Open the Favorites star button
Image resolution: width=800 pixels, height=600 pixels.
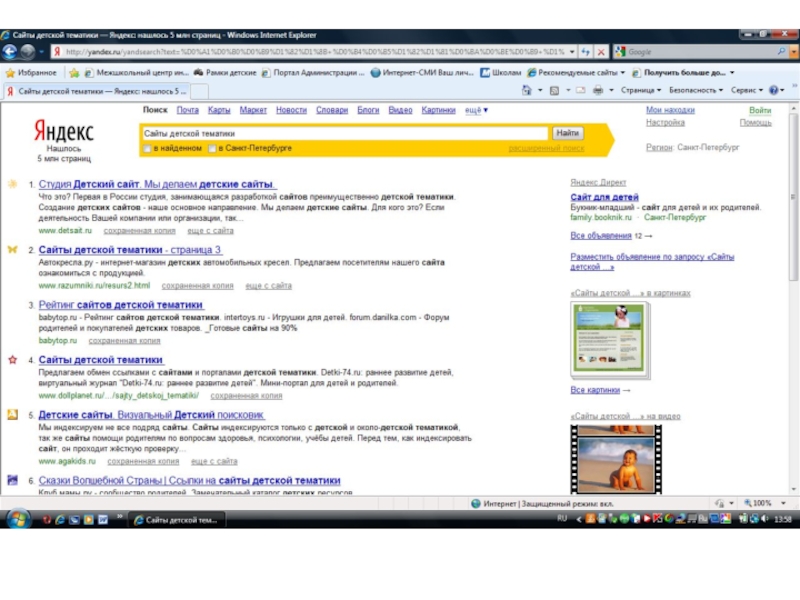(x=31, y=73)
